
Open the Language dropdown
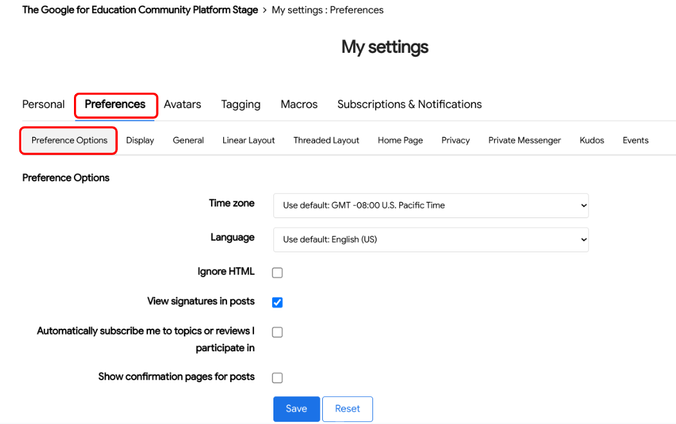point(430,240)
